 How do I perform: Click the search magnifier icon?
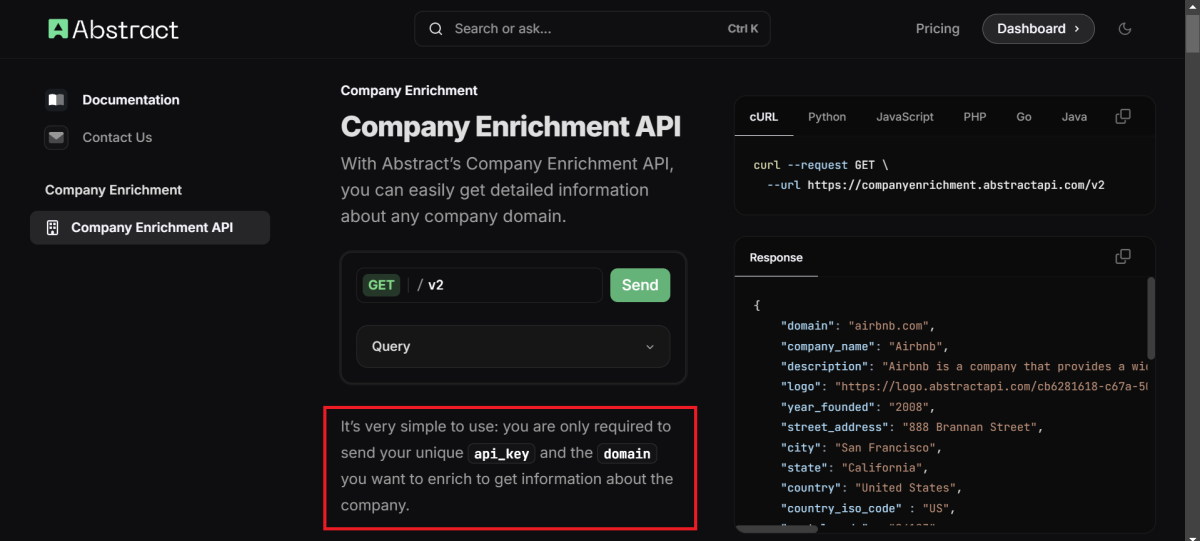(436, 29)
